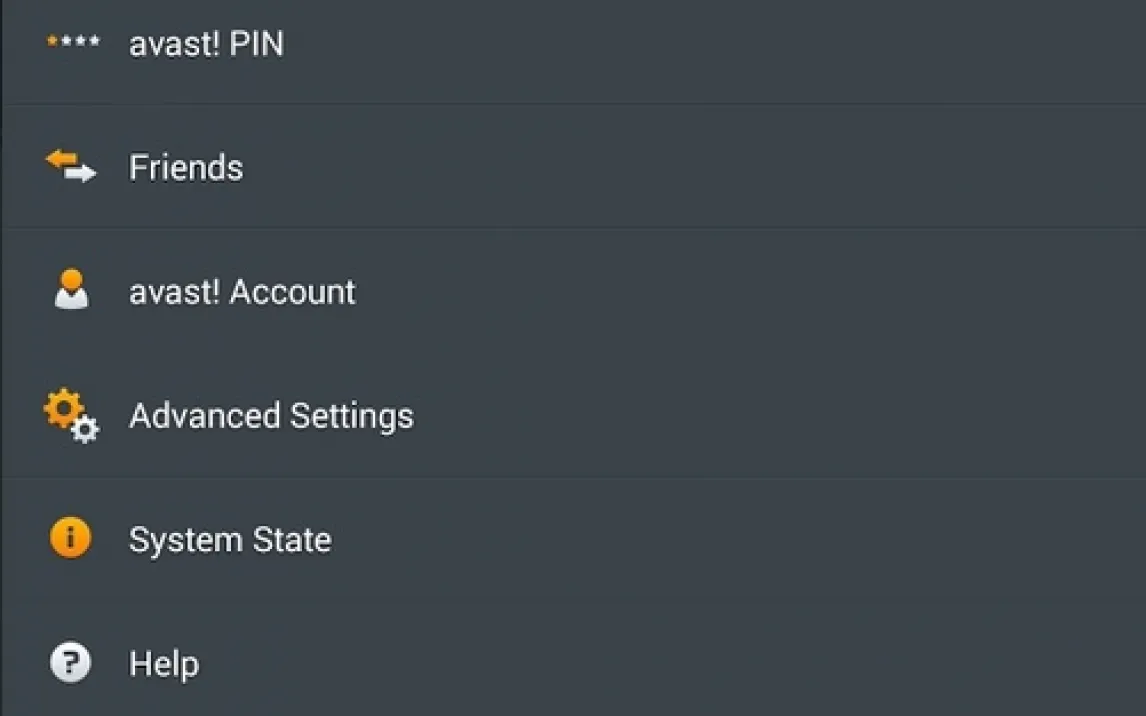Click the avast! PIN asterisks icon
1146x716 pixels.
click(73, 42)
